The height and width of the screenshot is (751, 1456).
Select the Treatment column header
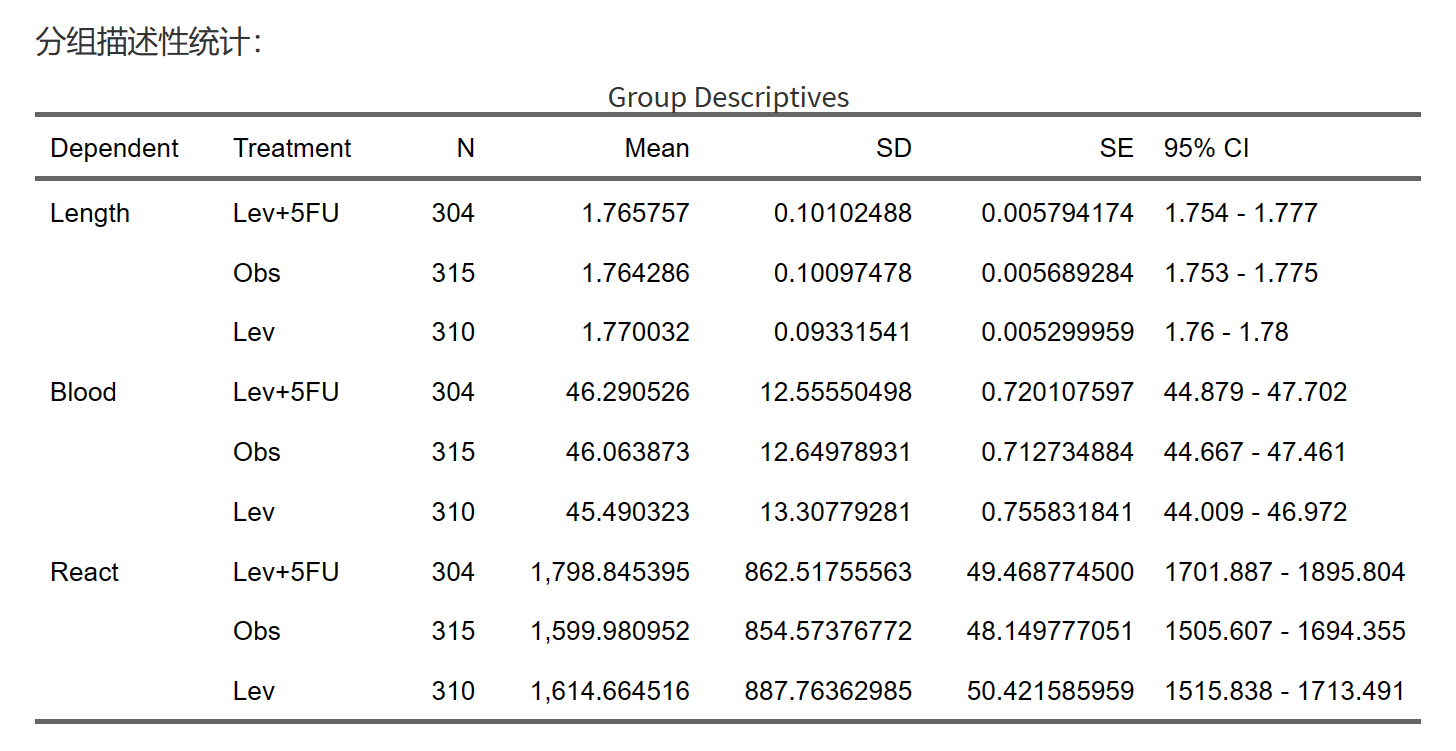coord(292,148)
